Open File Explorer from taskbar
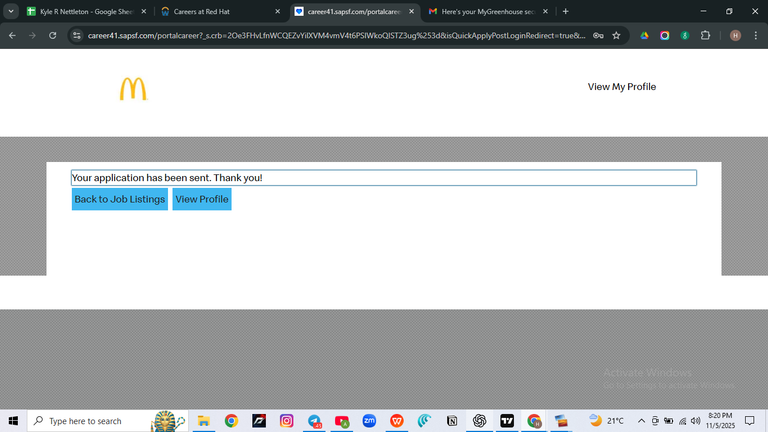768x432 pixels. pyautogui.click(x=203, y=421)
